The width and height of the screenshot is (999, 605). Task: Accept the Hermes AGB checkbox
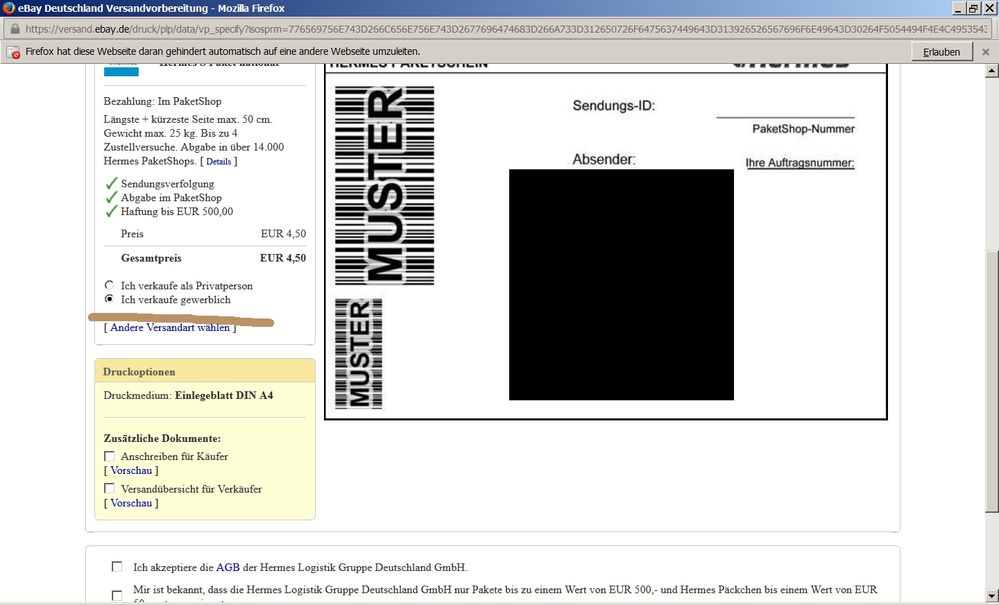[118, 567]
